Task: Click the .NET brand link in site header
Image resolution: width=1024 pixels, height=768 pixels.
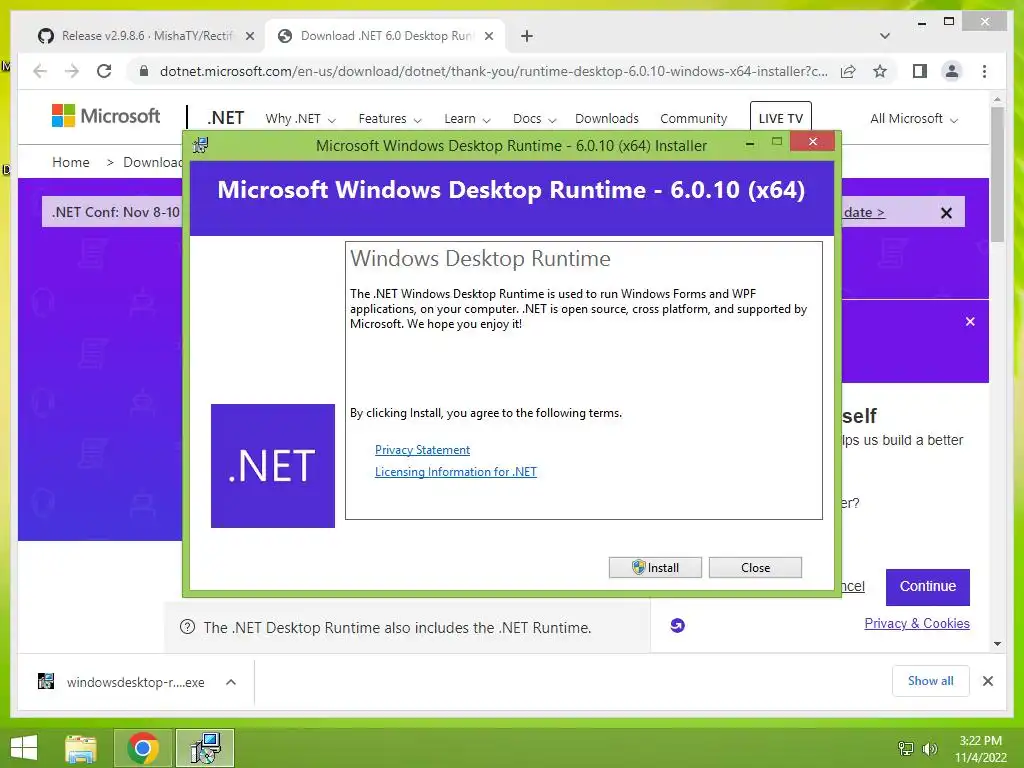Action: 225,118
